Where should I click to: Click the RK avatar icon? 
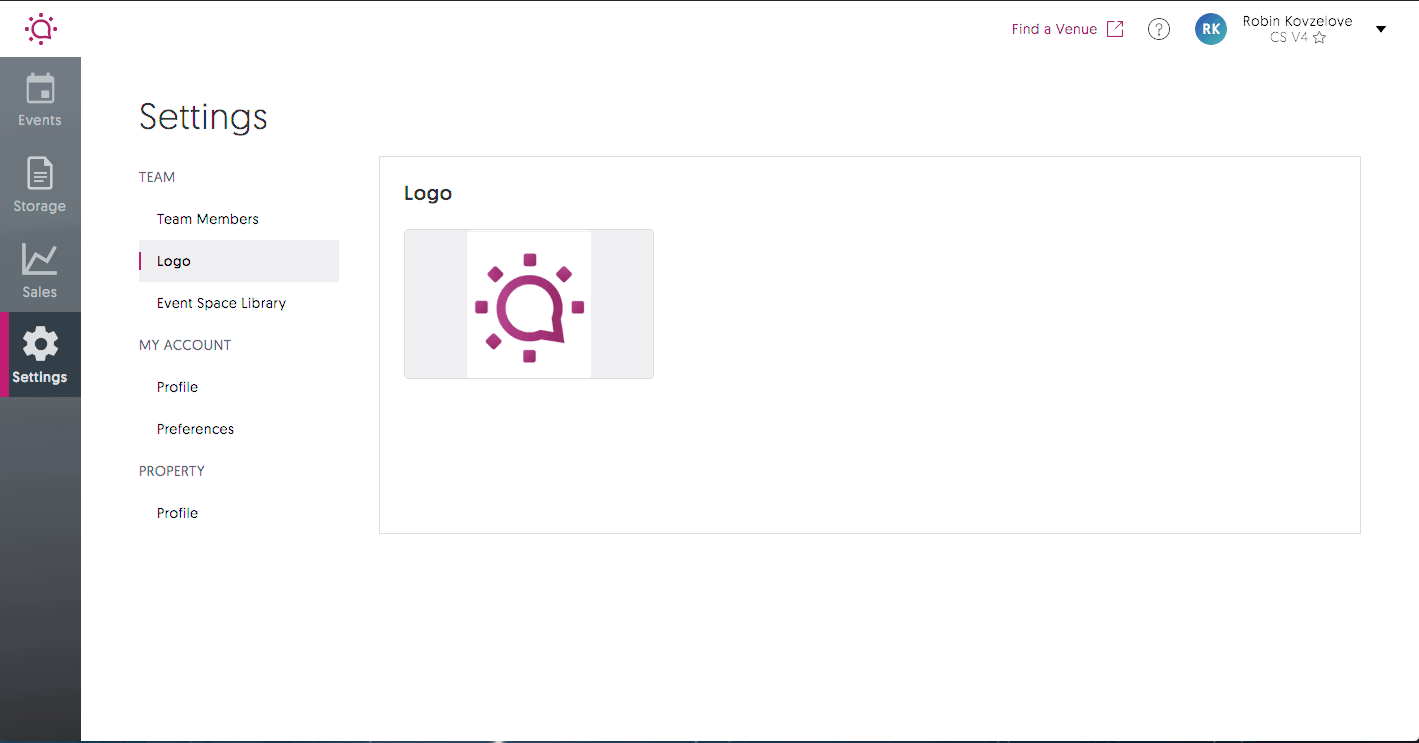pos(1210,29)
